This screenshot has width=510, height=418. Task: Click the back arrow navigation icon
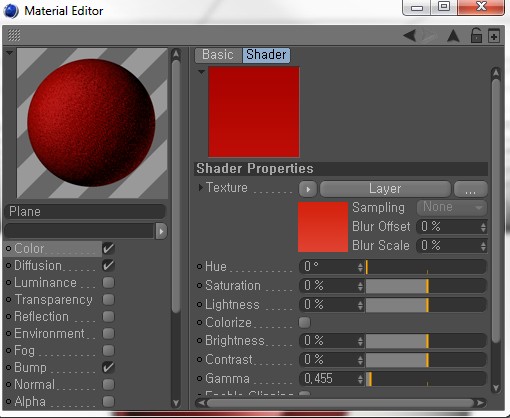pyautogui.click(x=410, y=35)
